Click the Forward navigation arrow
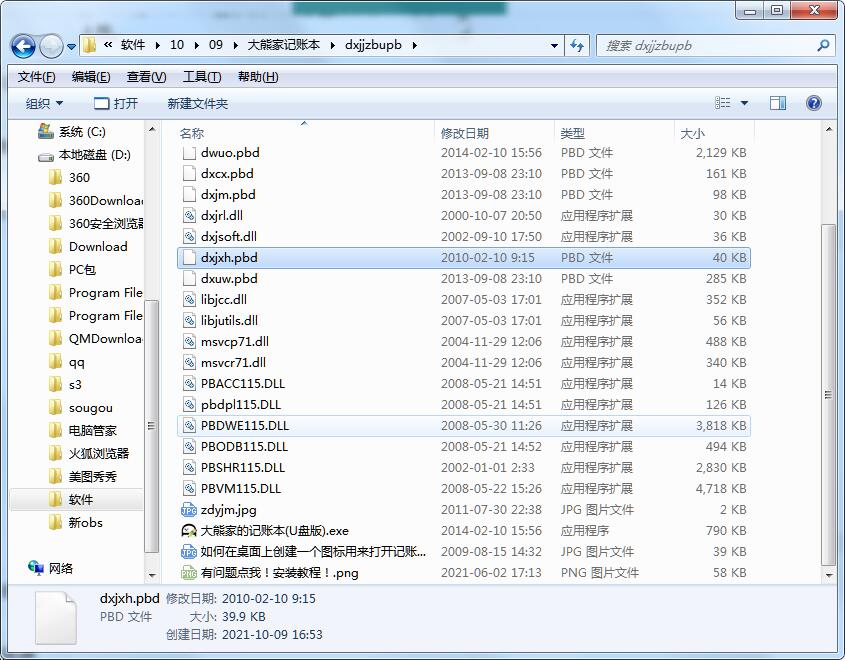Viewport: 845px width, 660px height. (51, 46)
